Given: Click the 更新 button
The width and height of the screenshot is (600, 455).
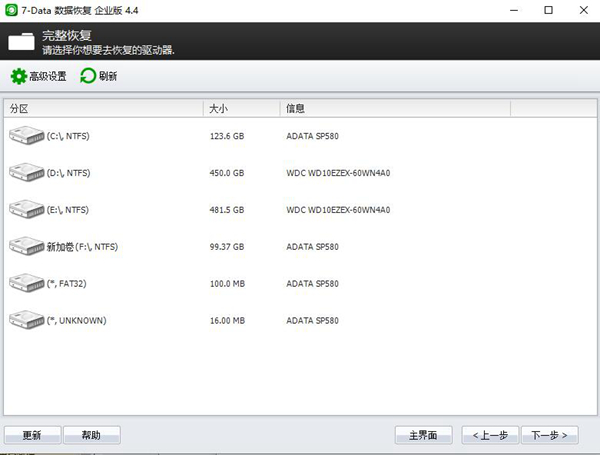Looking at the screenshot, I should click(x=33, y=435).
